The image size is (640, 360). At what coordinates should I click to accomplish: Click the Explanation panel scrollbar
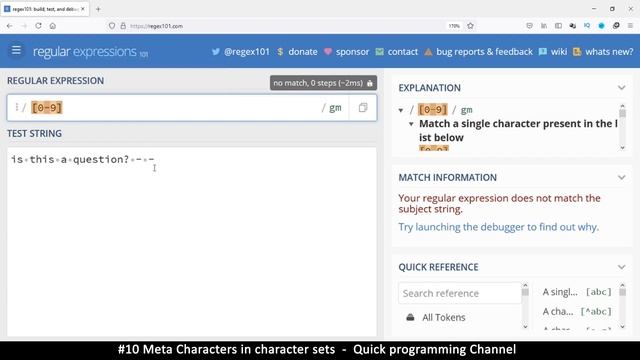(x=622, y=127)
